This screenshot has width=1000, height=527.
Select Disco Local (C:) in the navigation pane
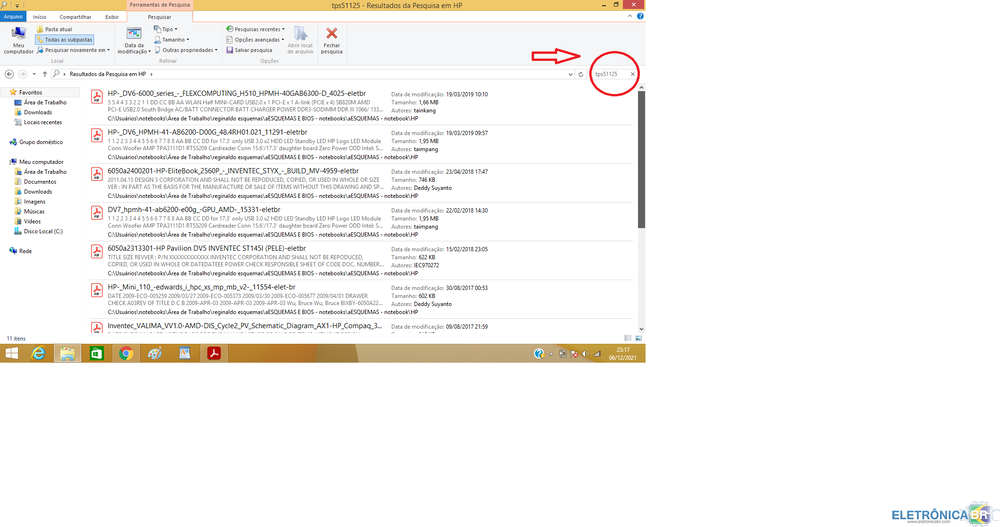pyautogui.click(x=43, y=231)
